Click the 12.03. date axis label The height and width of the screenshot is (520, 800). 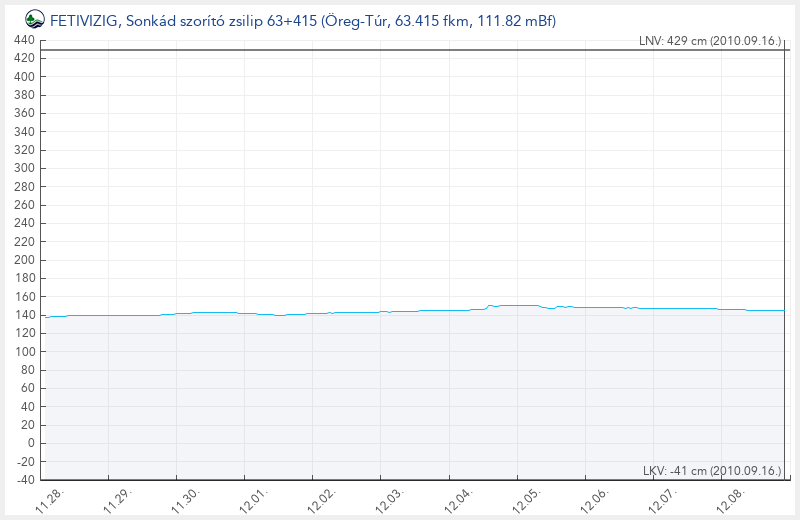click(390, 499)
